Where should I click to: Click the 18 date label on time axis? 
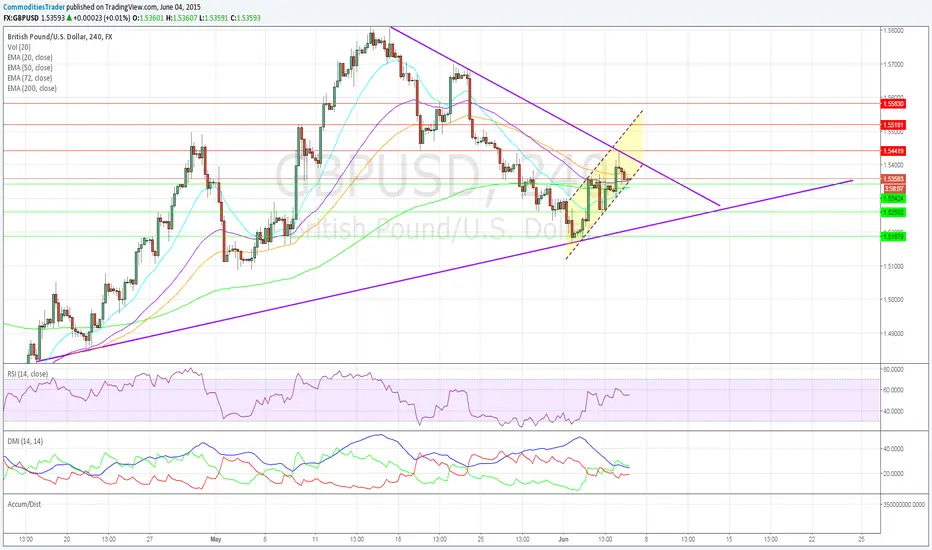(x=398, y=539)
